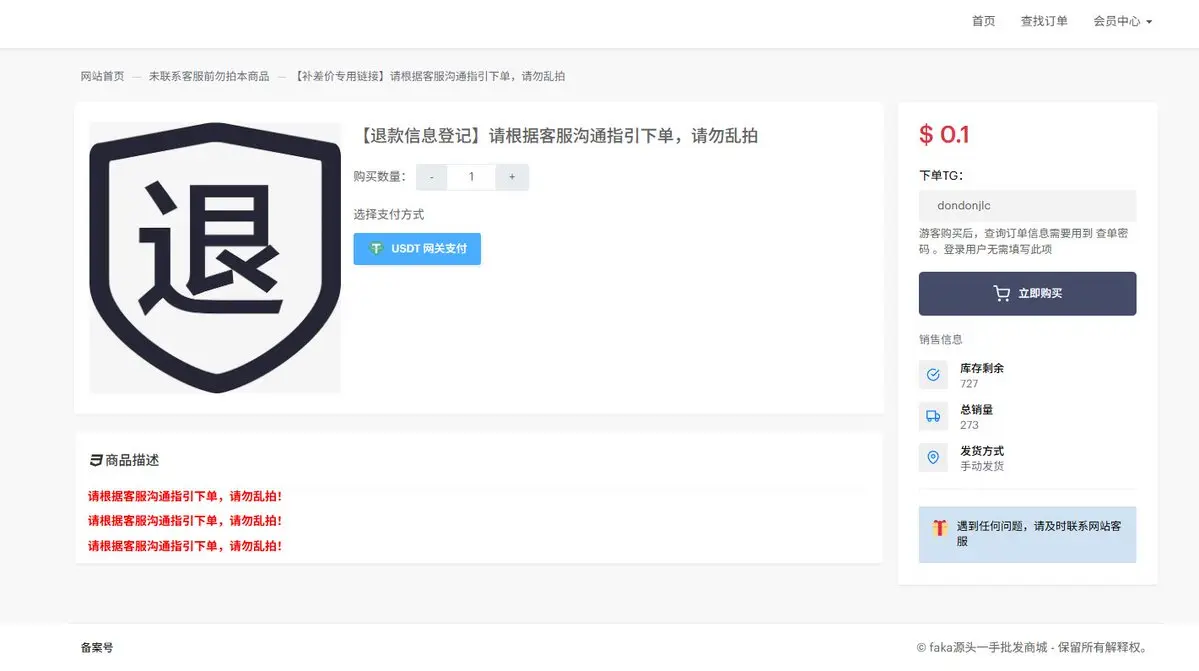Click the 游客购买后 hint text
The height and width of the screenshot is (671, 1199).
click(x=1023, y=241)
